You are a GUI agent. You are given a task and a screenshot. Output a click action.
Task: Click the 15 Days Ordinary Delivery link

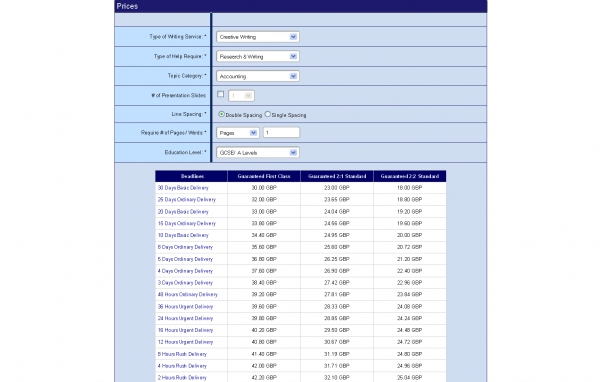pos(187,224)
